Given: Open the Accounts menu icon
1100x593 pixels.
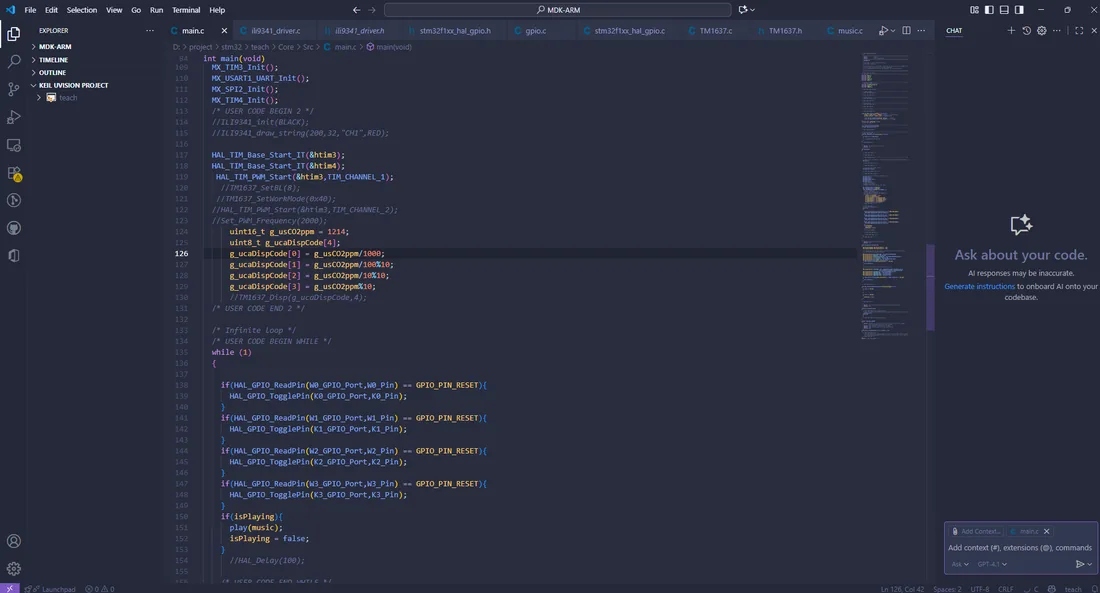Looking at the screenshot, I should tap(13, 541).
